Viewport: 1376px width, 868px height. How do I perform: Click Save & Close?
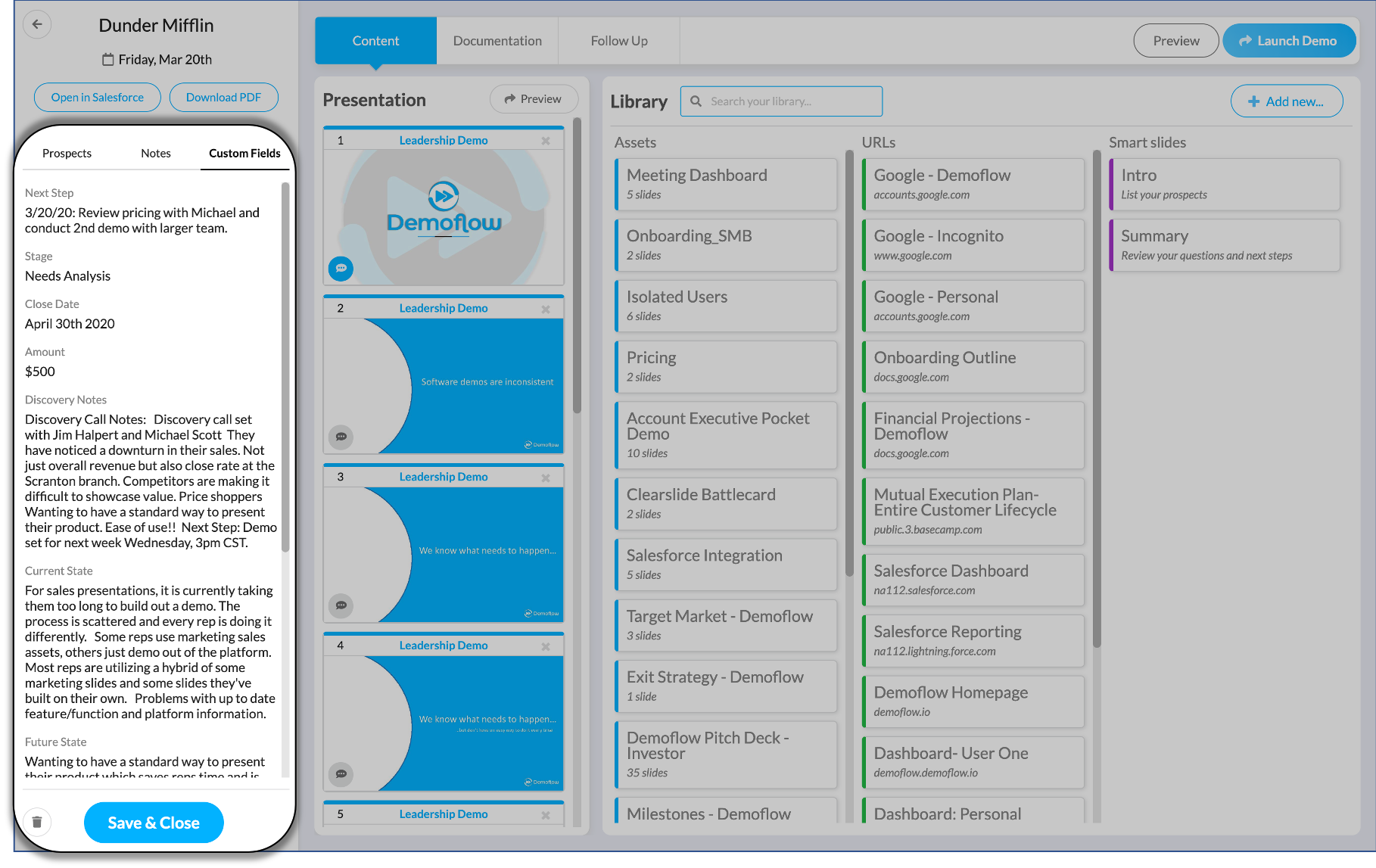154,823
